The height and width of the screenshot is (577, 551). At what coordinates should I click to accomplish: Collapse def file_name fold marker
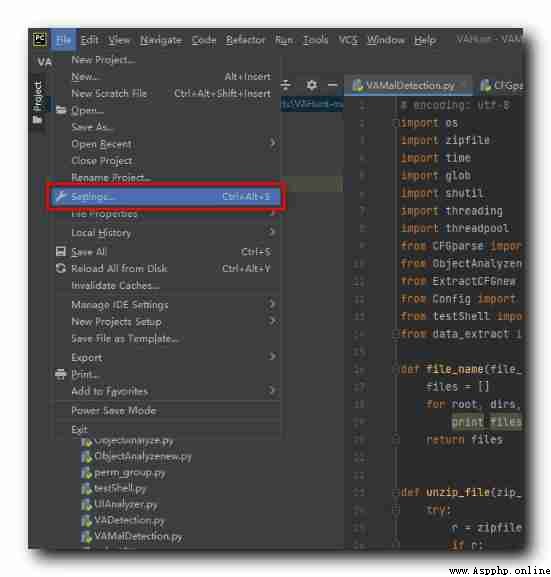pos(396,369)
